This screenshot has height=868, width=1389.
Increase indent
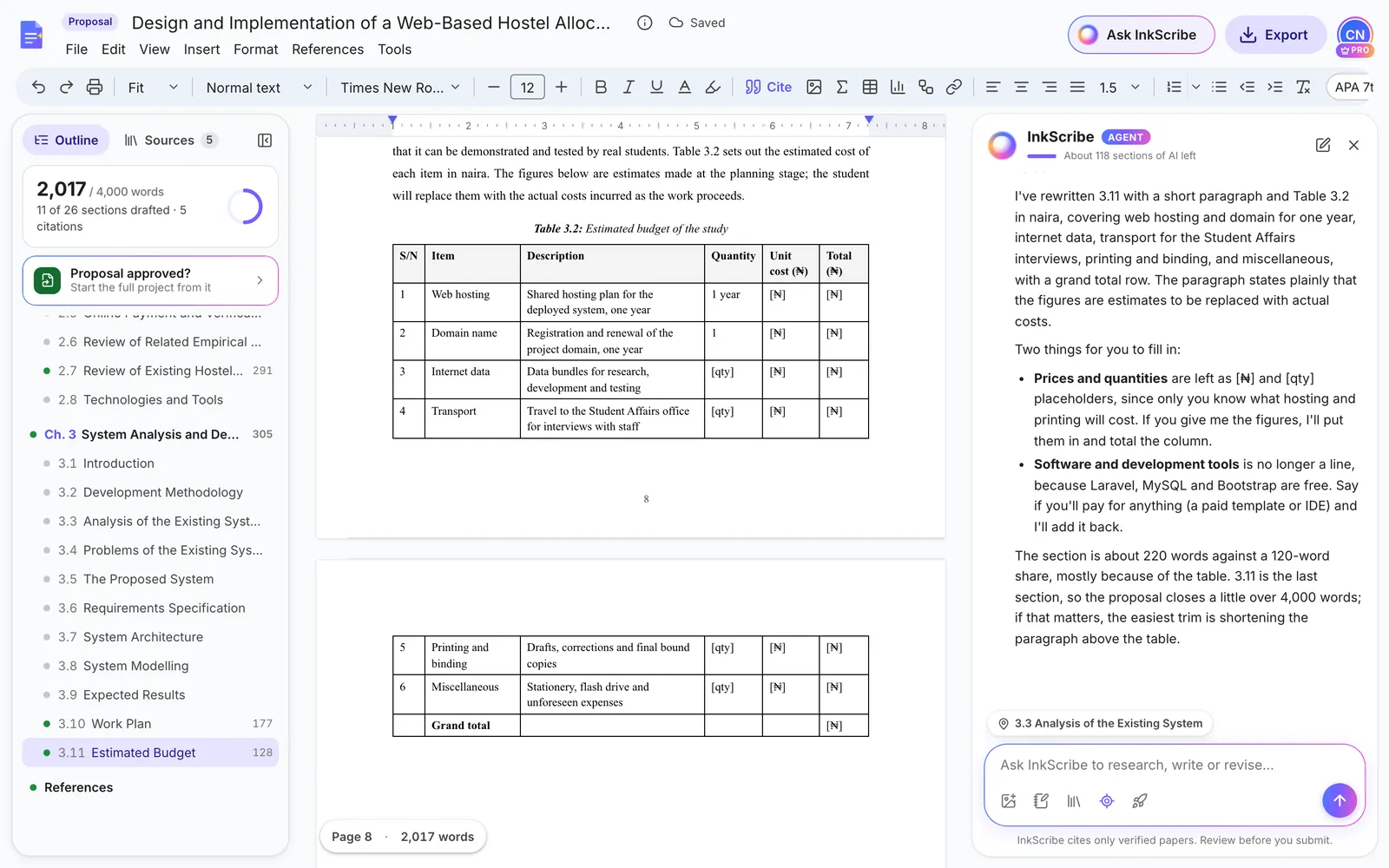coord(1274,87)
